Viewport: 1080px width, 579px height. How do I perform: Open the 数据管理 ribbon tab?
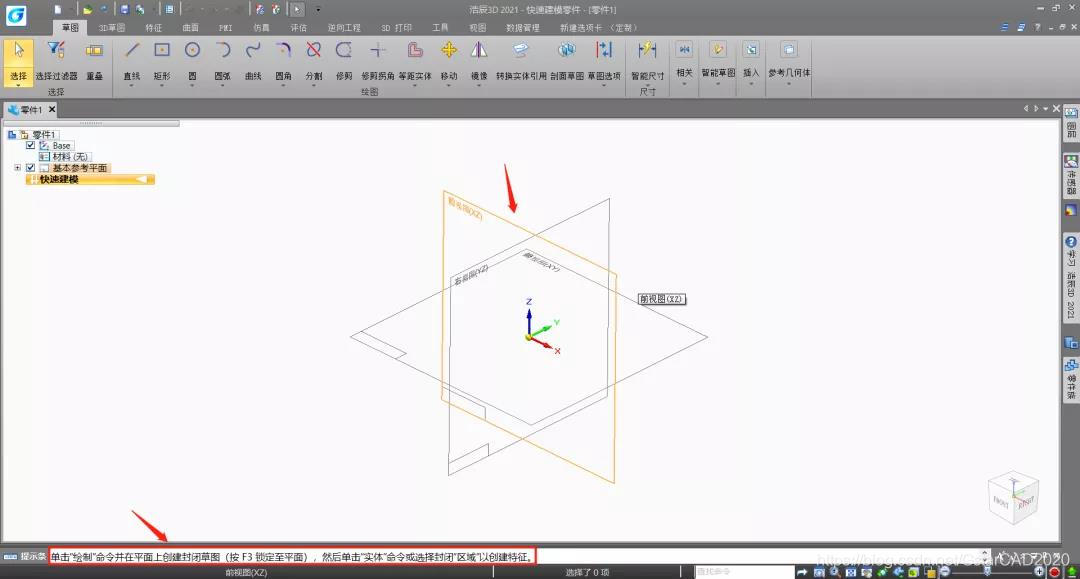tap(523, 28)
